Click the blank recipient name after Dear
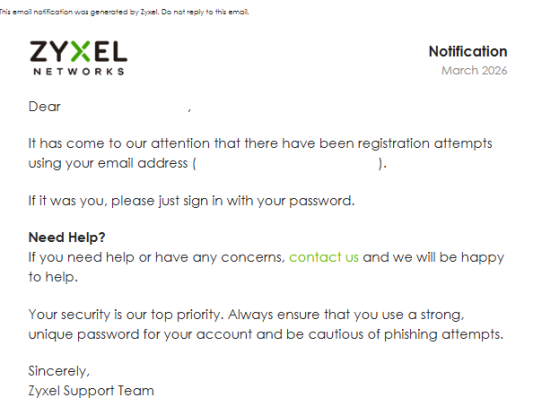 (x=124, y=107)
